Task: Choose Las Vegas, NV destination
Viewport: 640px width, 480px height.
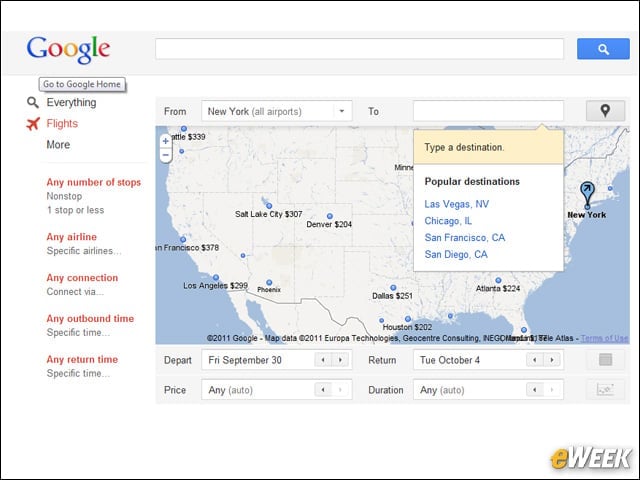Action: pyautogui.click(x=457, y=204)
